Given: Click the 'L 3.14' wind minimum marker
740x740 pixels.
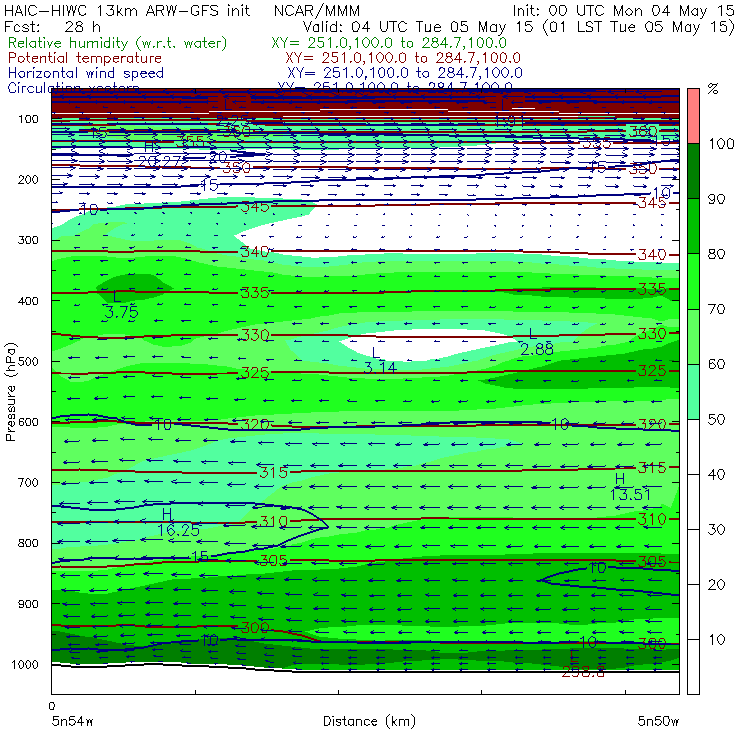Looking at the screenshot, I should point(380,360).
